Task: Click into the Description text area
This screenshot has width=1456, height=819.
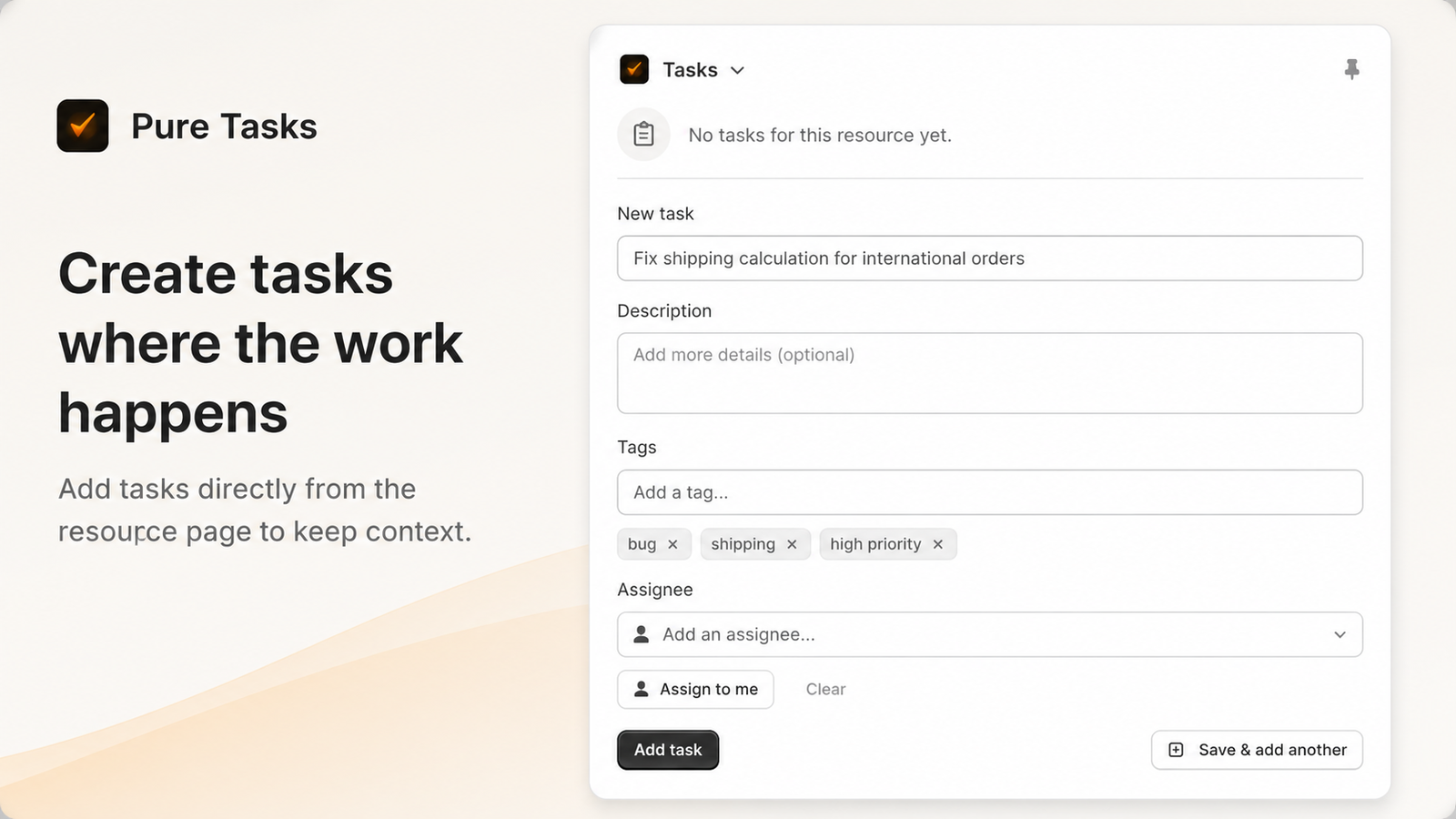Action: point(990,373)
